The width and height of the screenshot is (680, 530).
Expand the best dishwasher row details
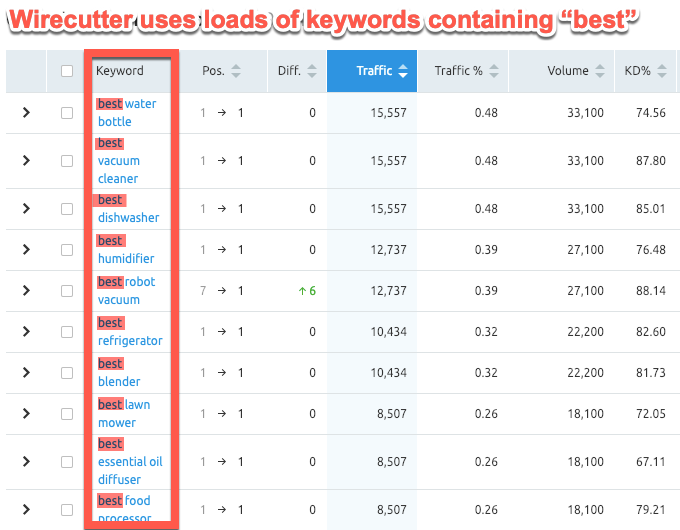26,209
